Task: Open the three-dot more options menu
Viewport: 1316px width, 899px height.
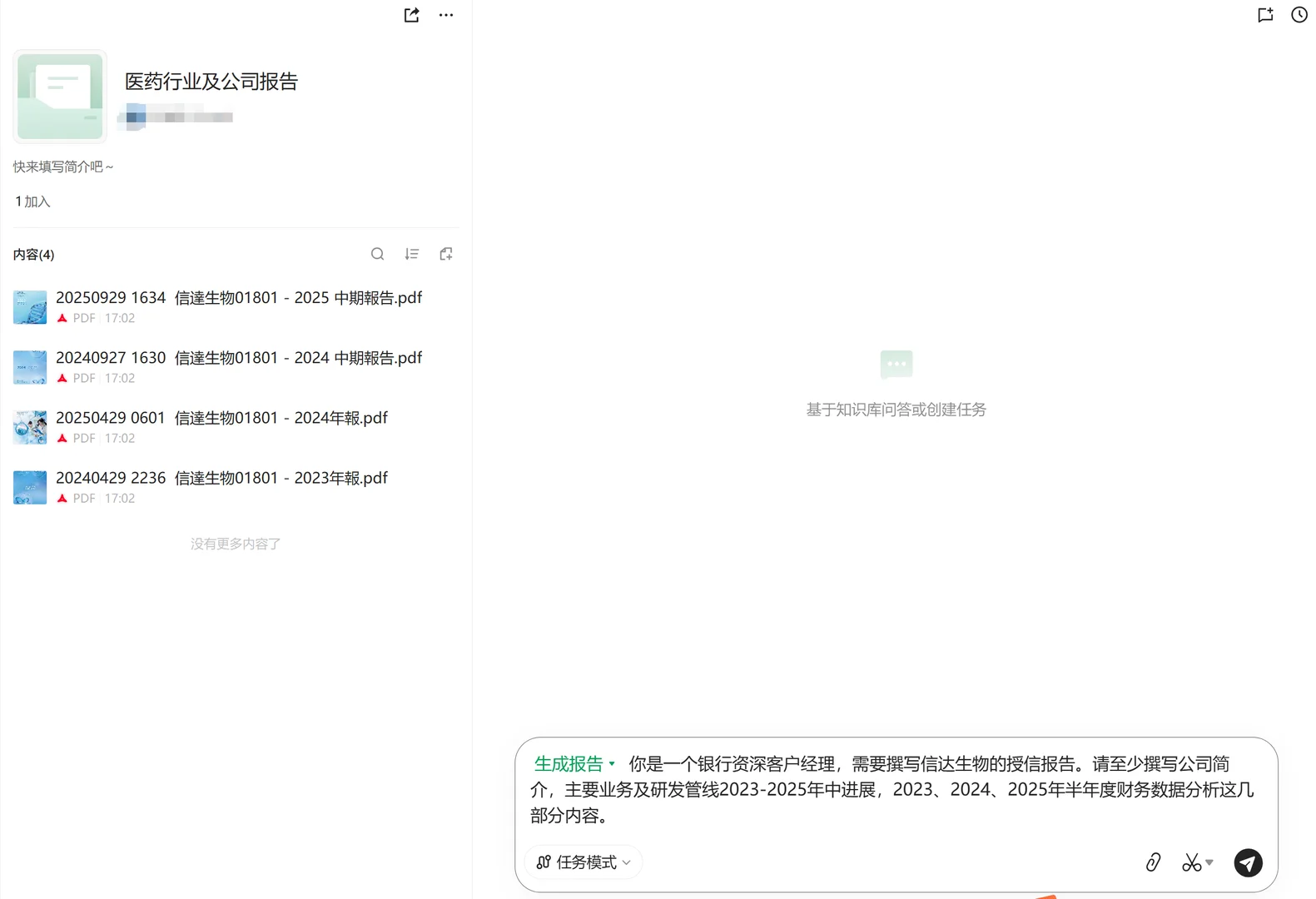Action: [x=446, y=15]
